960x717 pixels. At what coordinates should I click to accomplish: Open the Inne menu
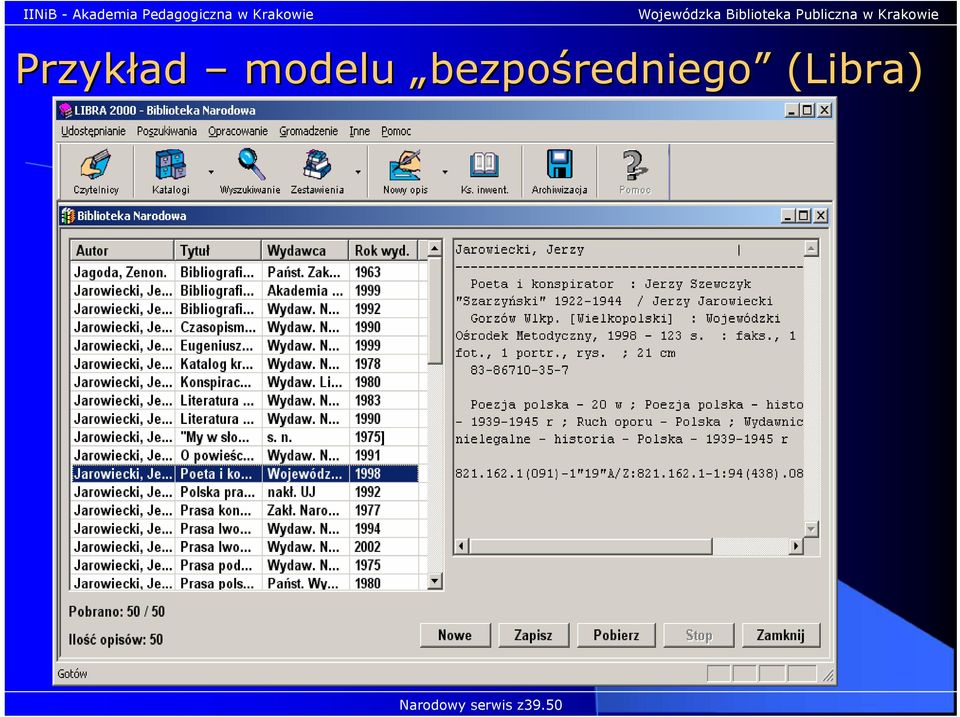click(x=359, y=131)
